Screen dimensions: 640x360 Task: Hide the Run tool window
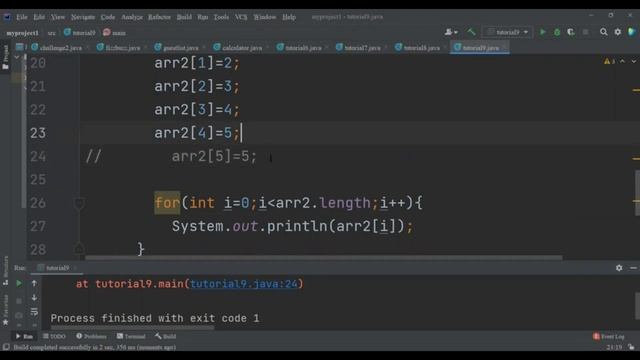coord(633,268)
